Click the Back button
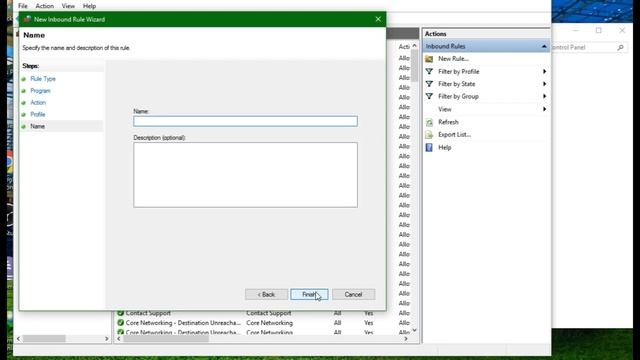The width and height of the screenshot is (640, 360). (266, 294)
